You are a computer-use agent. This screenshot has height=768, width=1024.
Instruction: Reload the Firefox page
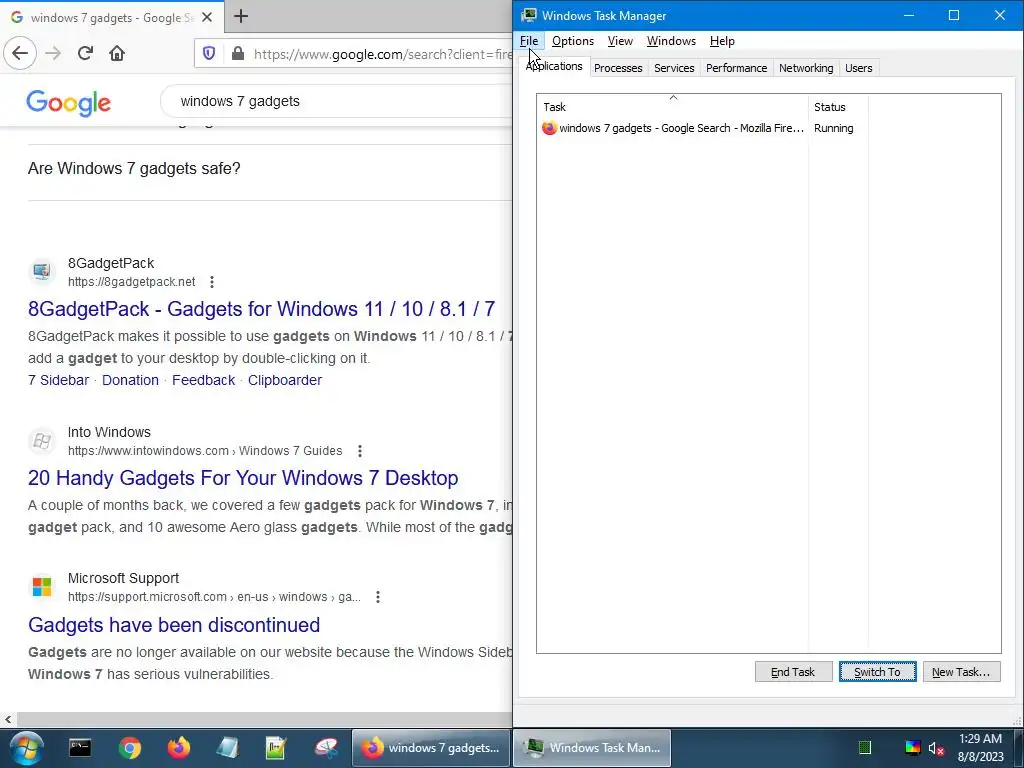pyautogui.click(x=85, y=53)
